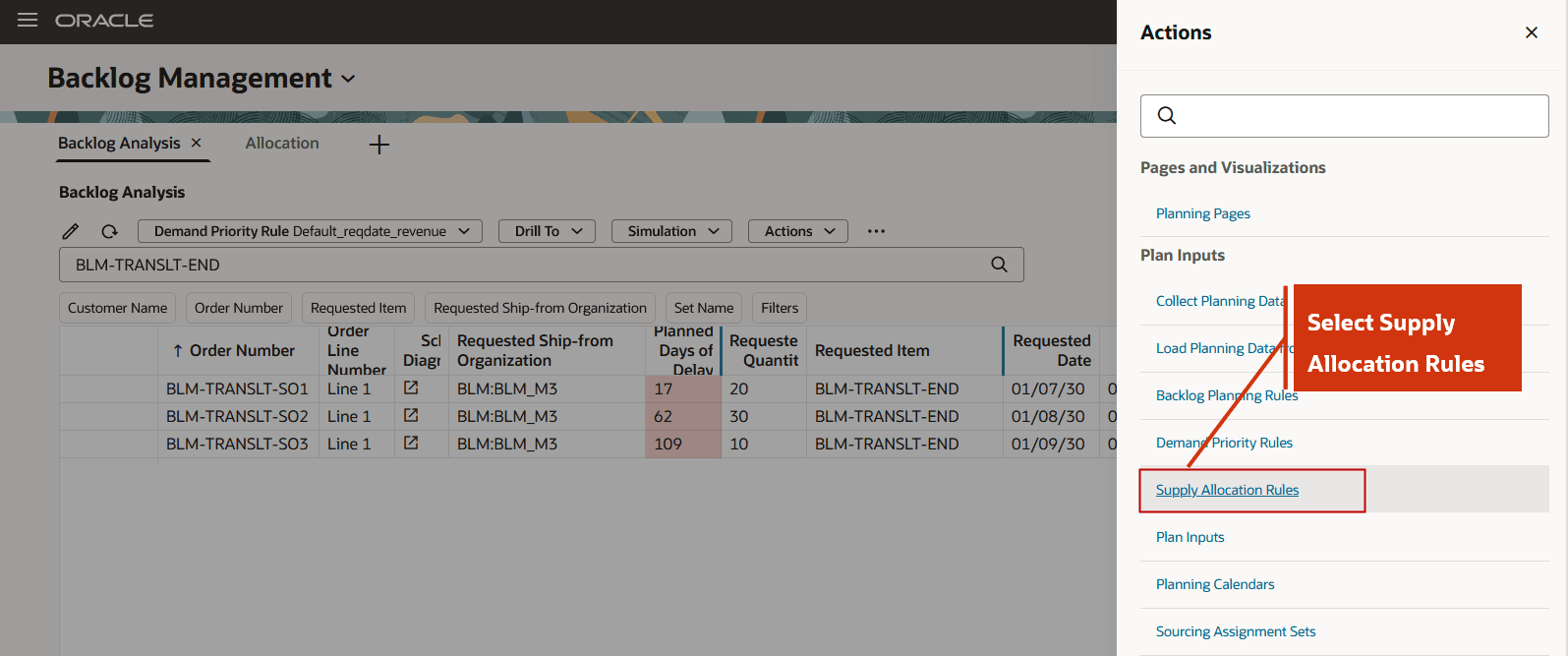
Task: Click the Actions panel search box
Action: pos(1345,116)
